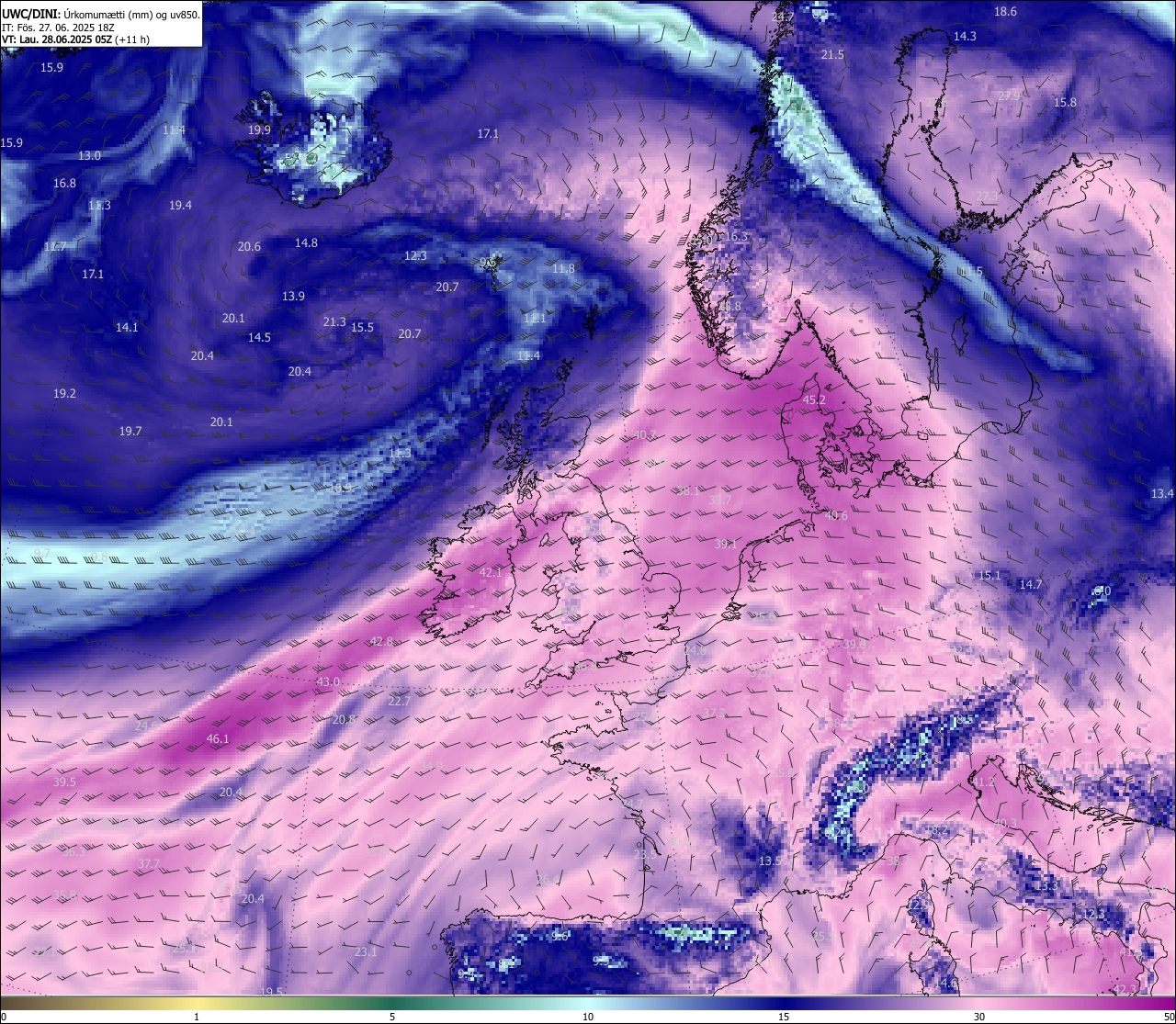
Task: Click the 18.6 value at the top right
Action: click(1006, 11)
